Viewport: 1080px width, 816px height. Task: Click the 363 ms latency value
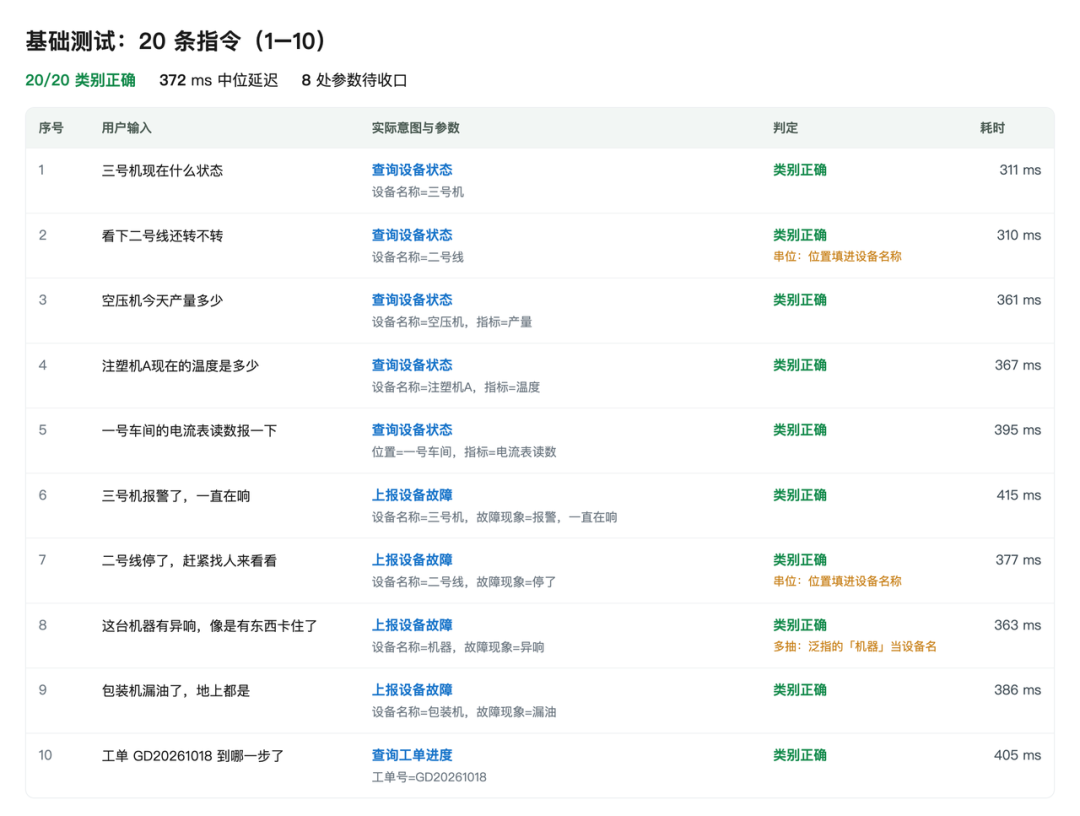click(1017, 626)
